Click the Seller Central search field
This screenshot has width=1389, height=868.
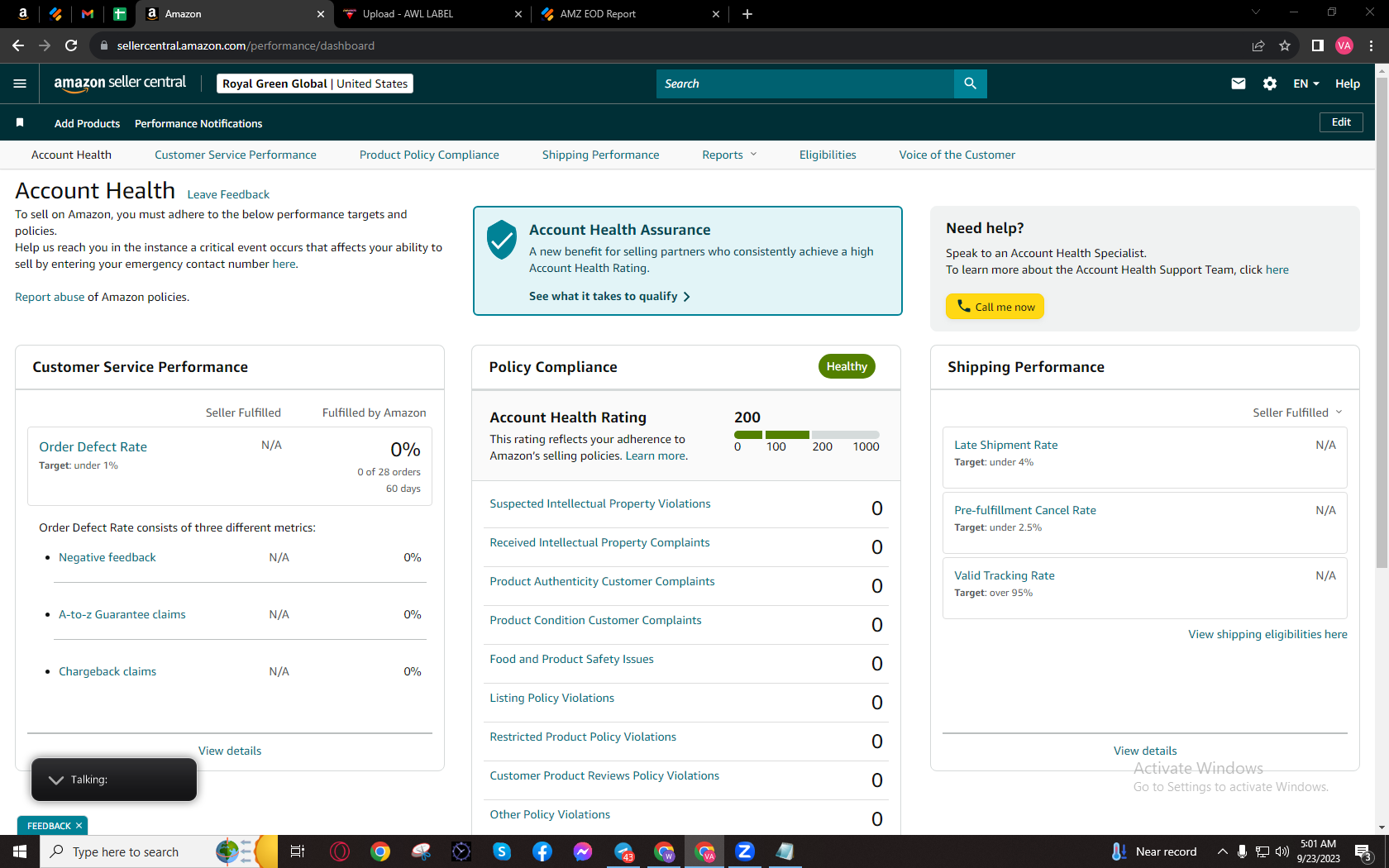point(804,83)
